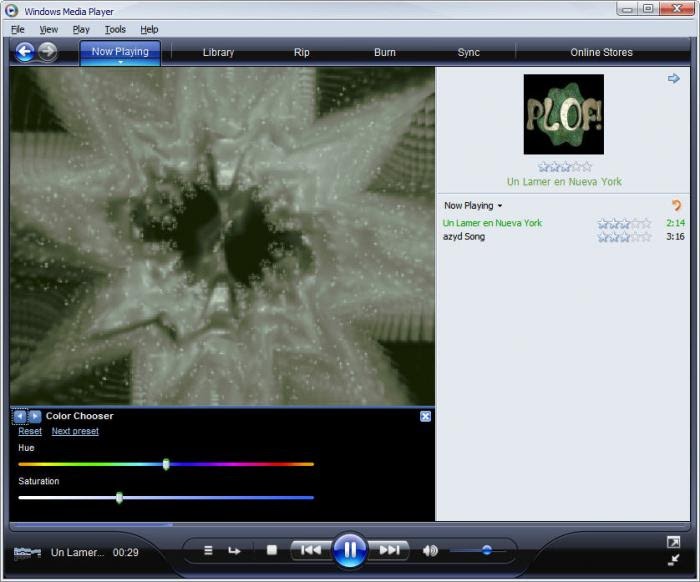This screenshot has height=582, width=700.
Task: Stop playback with the square button
Action: pos(271,550)
